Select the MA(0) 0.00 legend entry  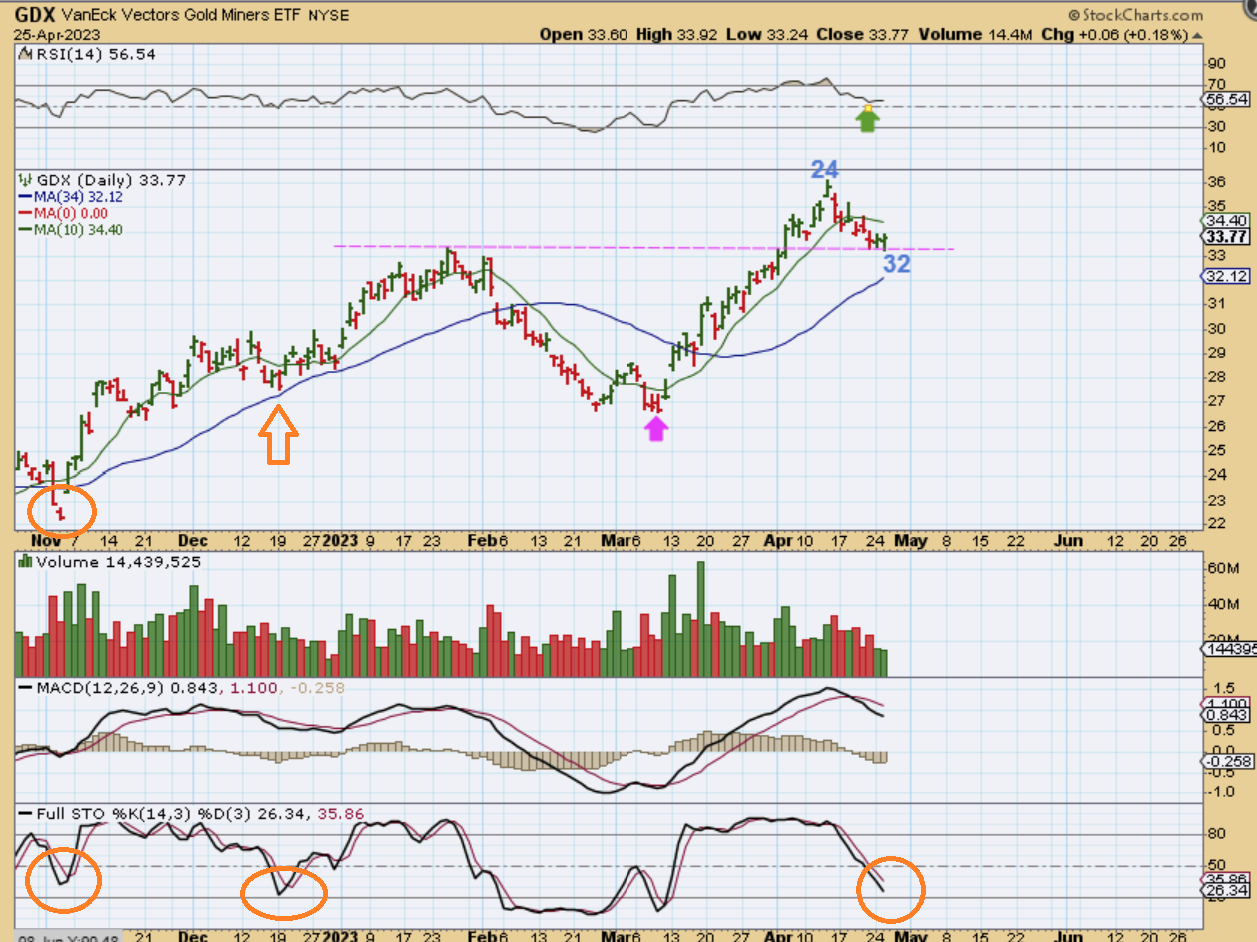click(x=63, y=213)
